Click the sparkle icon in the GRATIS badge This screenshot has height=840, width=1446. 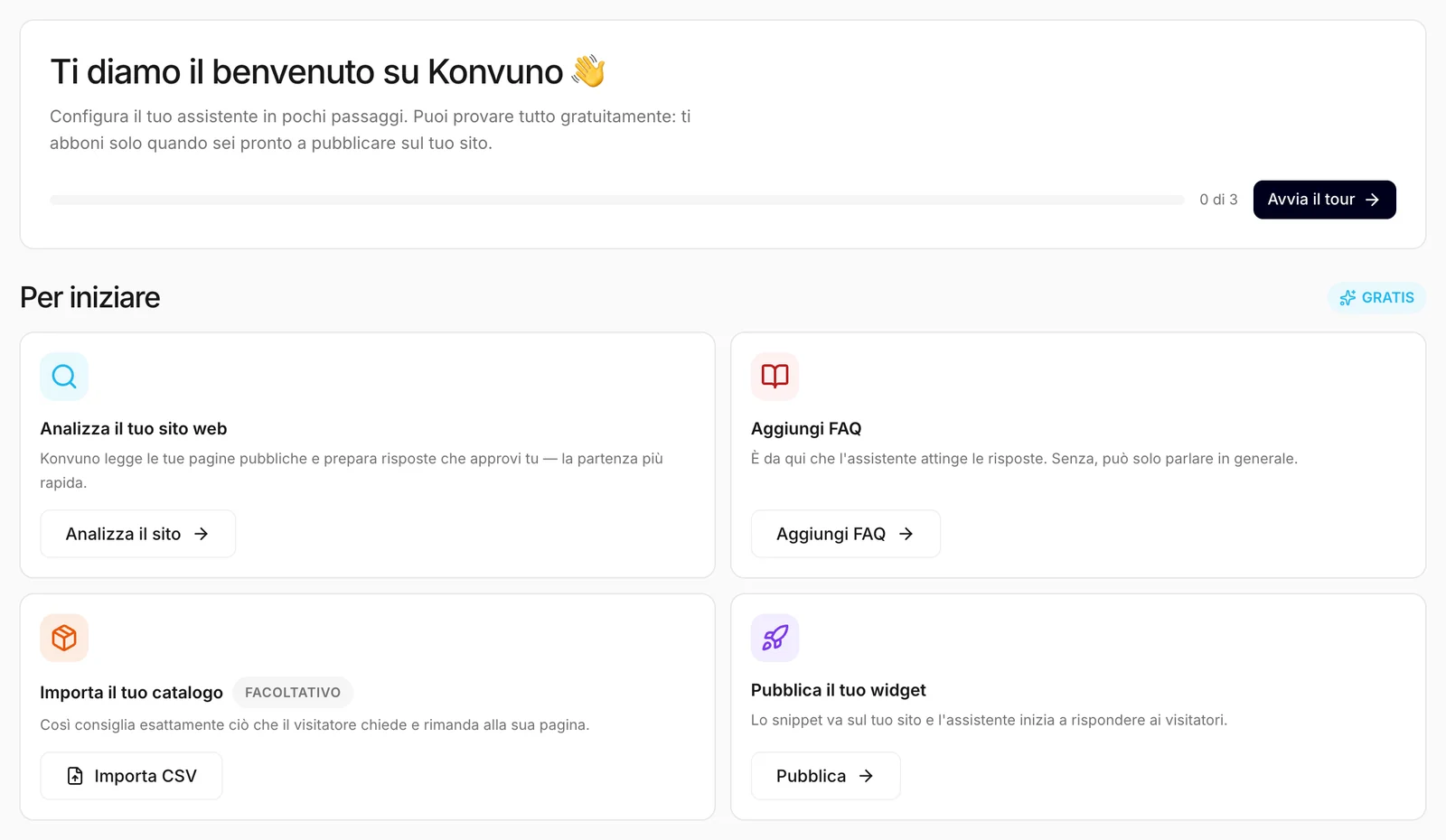tap(1347, 298)
